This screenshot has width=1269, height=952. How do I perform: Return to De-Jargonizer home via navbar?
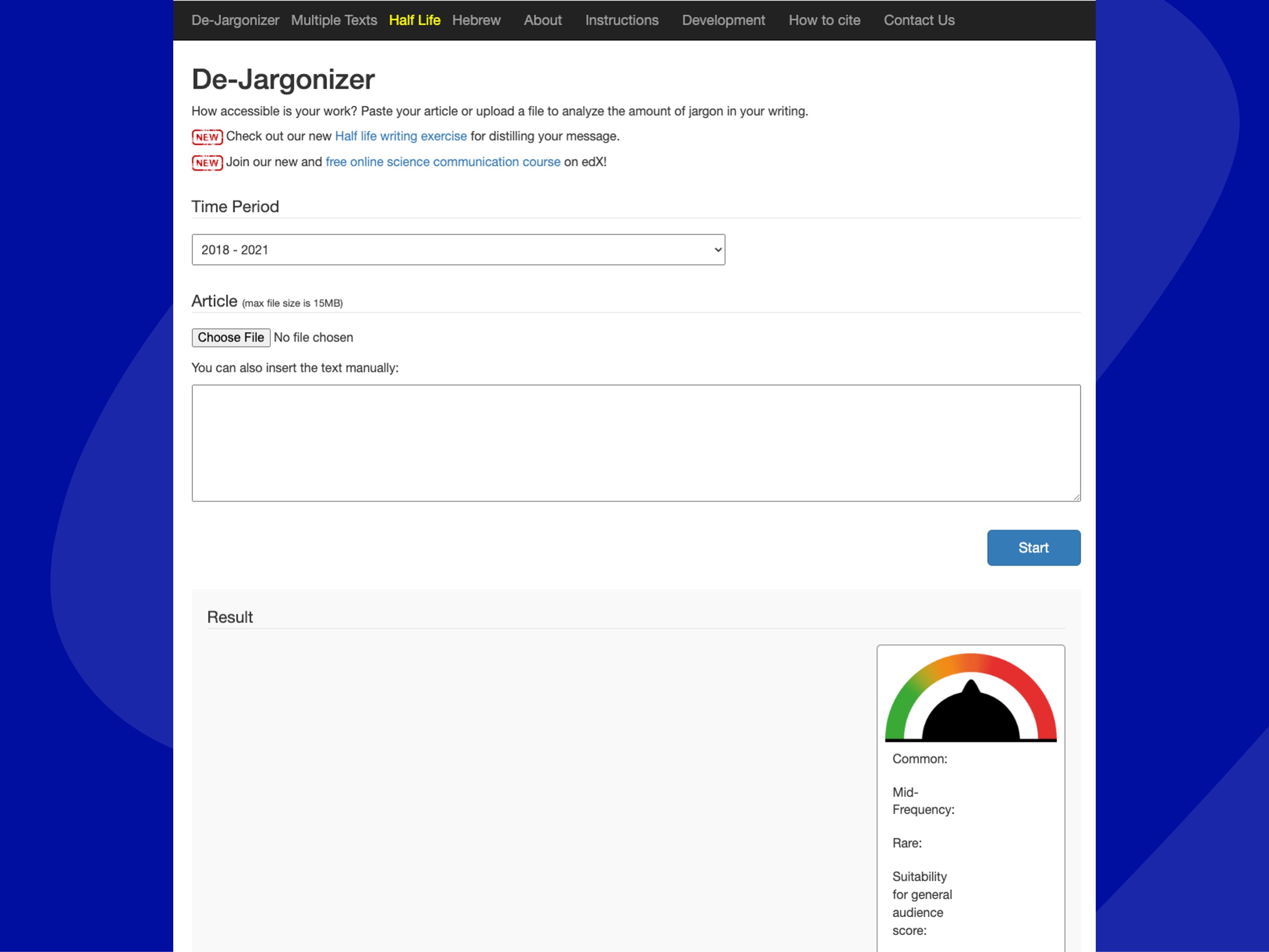235,20
